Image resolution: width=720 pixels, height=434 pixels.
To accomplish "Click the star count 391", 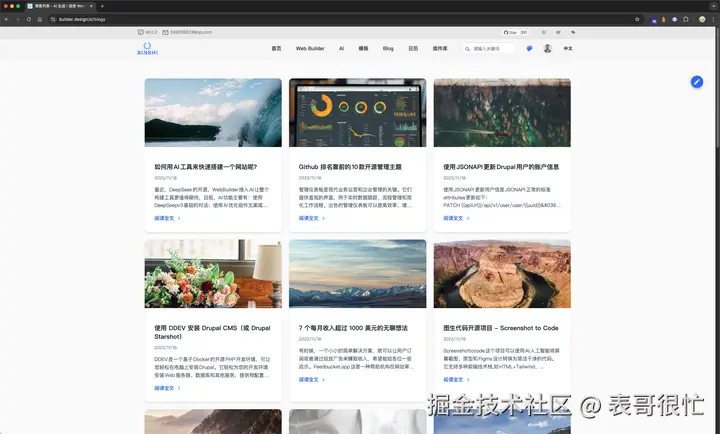I will point(523,33).
